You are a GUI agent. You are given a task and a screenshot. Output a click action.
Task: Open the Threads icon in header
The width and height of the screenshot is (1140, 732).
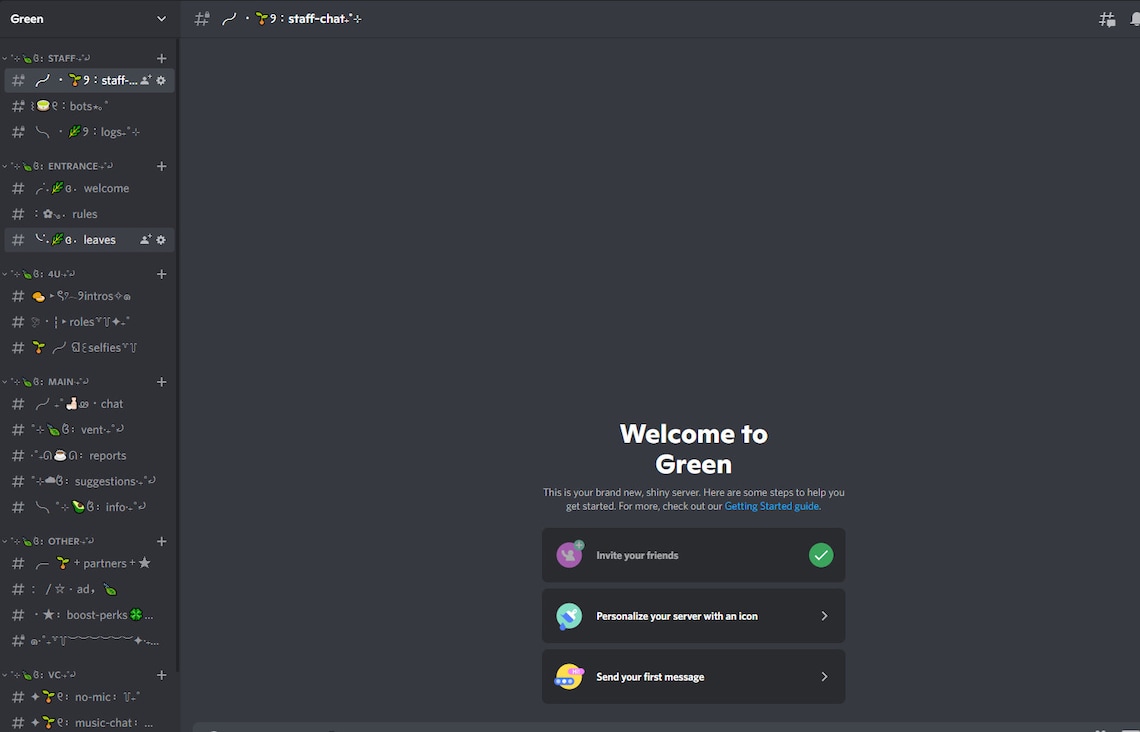pyautogui.click(x=1107, y=20)
